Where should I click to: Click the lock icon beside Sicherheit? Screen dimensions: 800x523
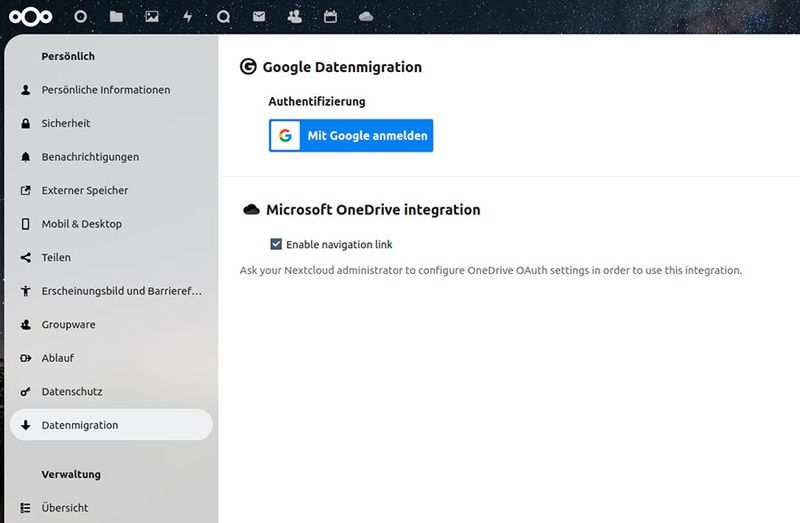[x=26, y=123]
